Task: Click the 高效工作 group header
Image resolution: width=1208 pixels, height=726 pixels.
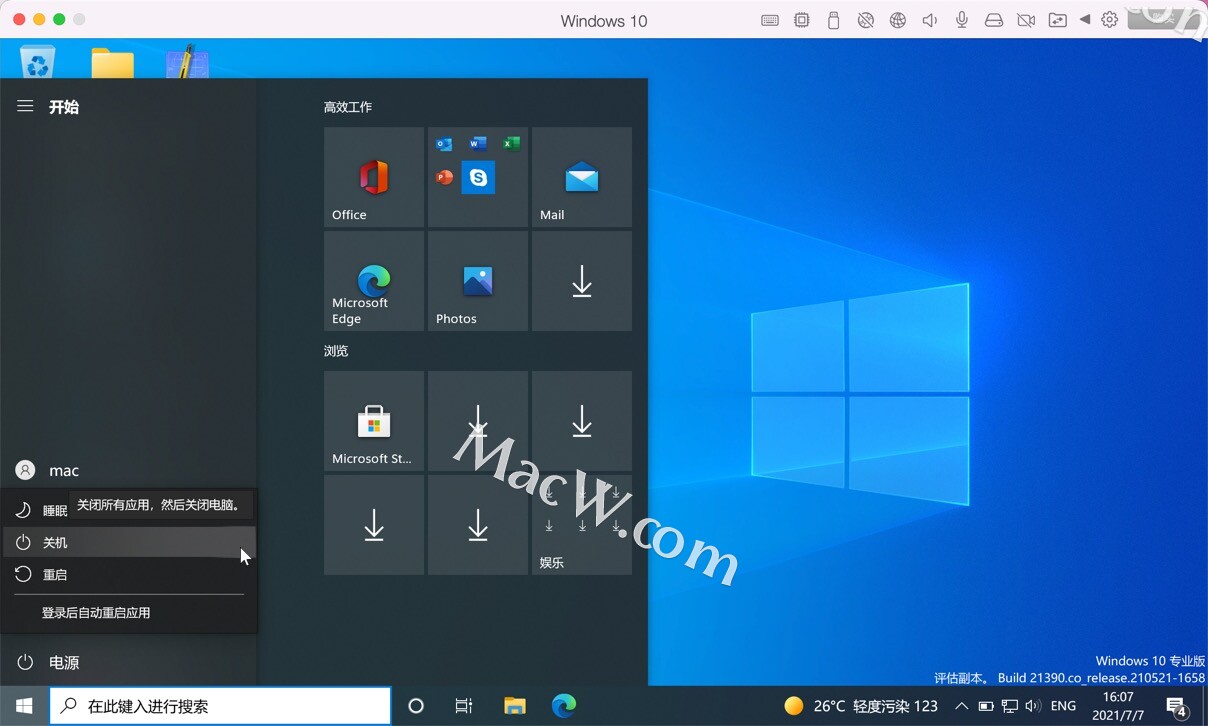Action: point(348,107)
